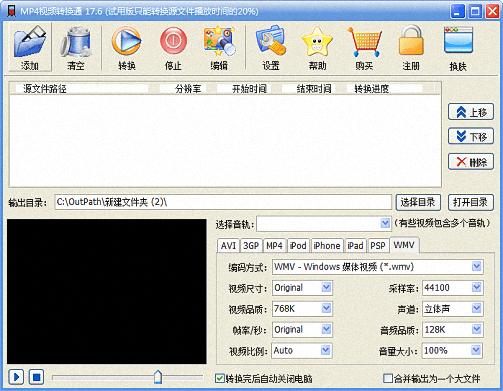Click 打开目录 to open the output folder

[x=471, y=202]
